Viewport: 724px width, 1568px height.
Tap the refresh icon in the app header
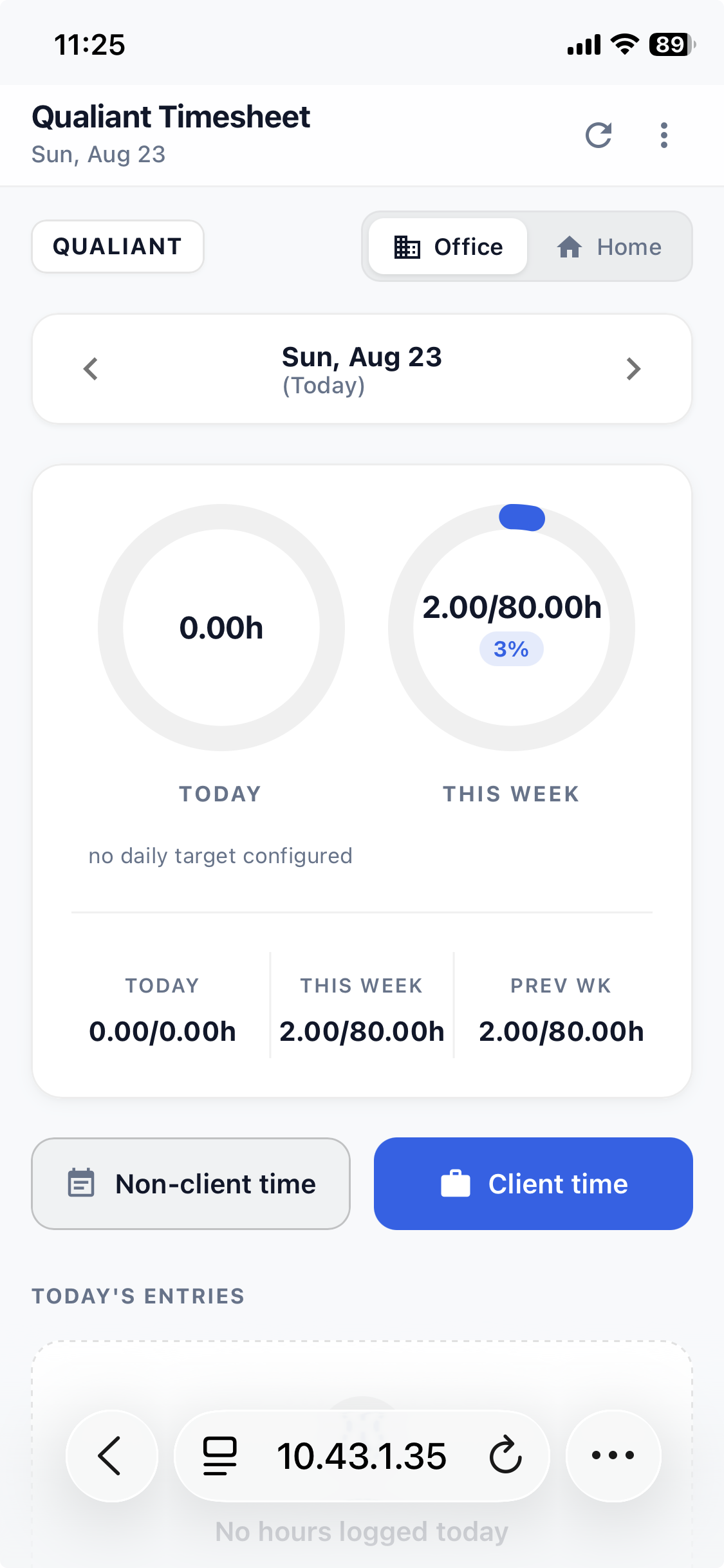point(599,135)
